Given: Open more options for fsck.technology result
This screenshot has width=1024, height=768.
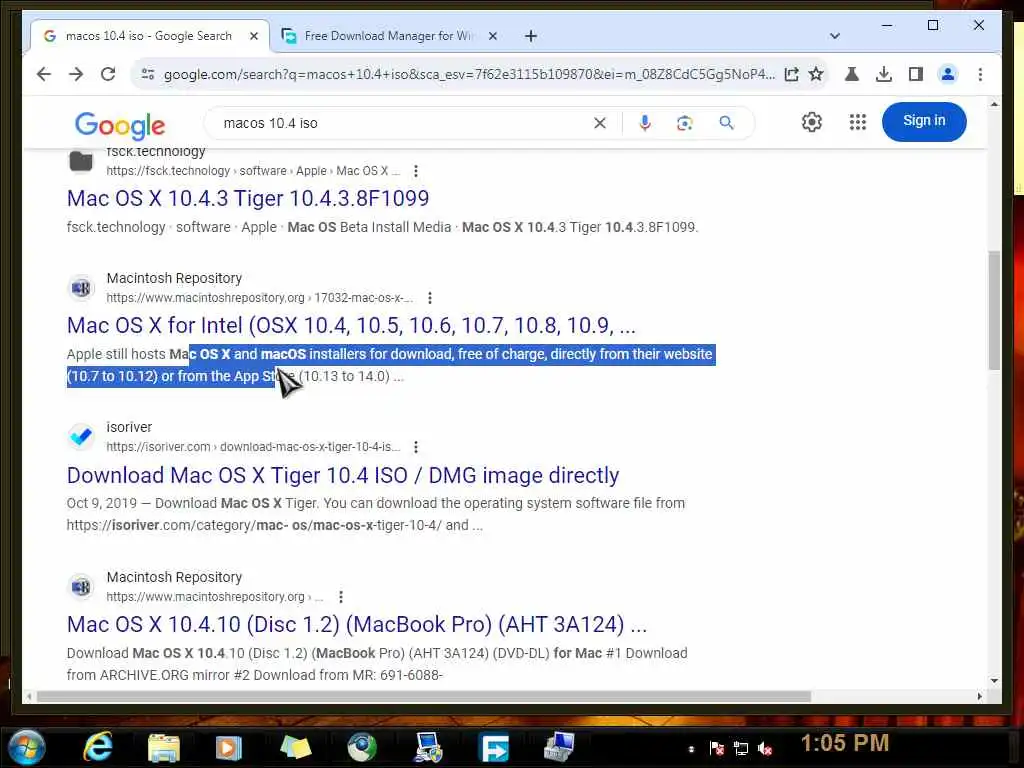Looking at the screenshot, I should click(x=416, y=171).
